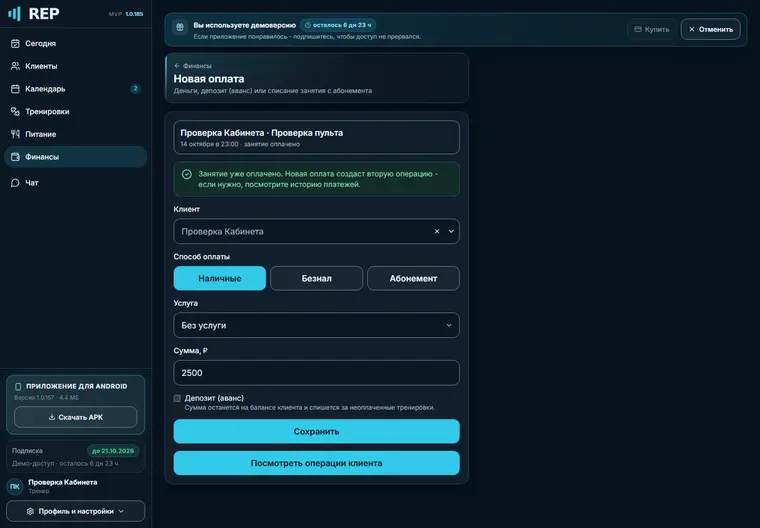The width and height of the screenshot is (760, 528).
Task: Click the Календарь sidebar icon
Action: (x=15, y=89)
